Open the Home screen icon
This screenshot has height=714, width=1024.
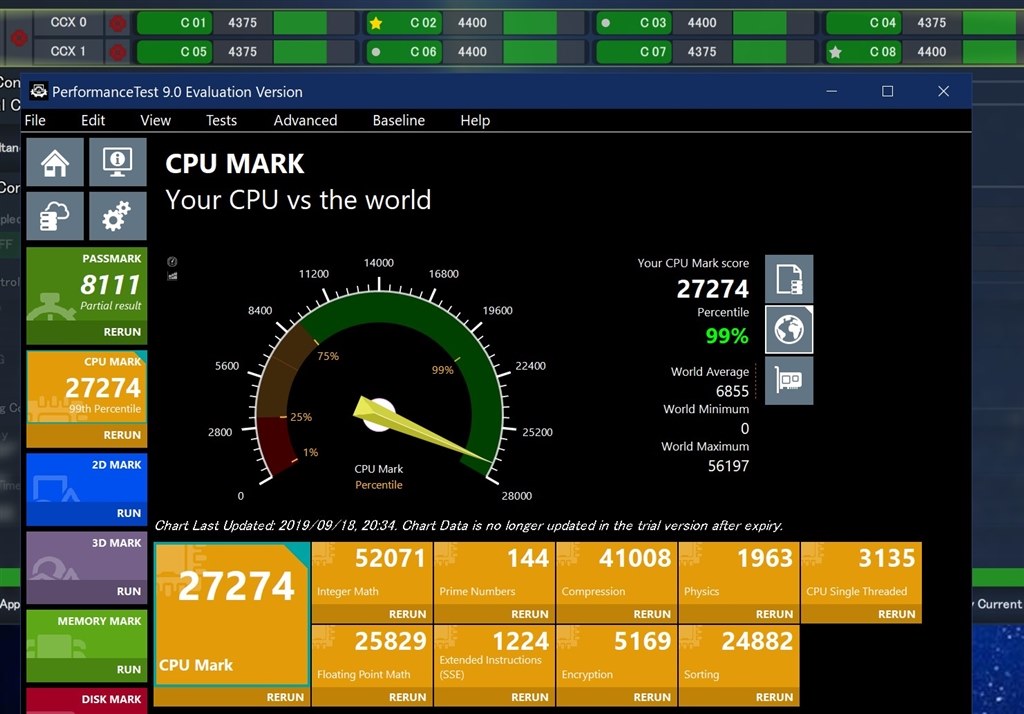[x=55, y=162]
